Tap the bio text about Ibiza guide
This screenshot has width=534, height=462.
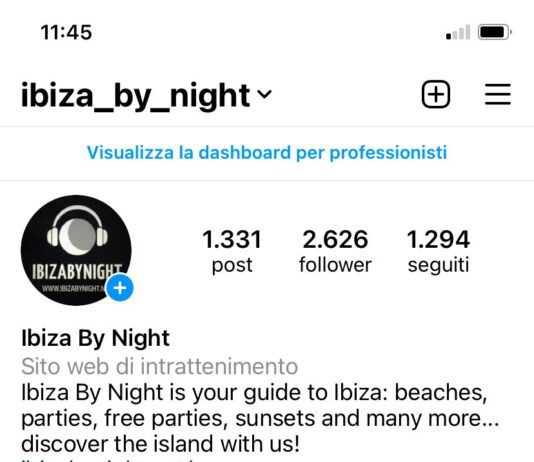click(260, 418)
